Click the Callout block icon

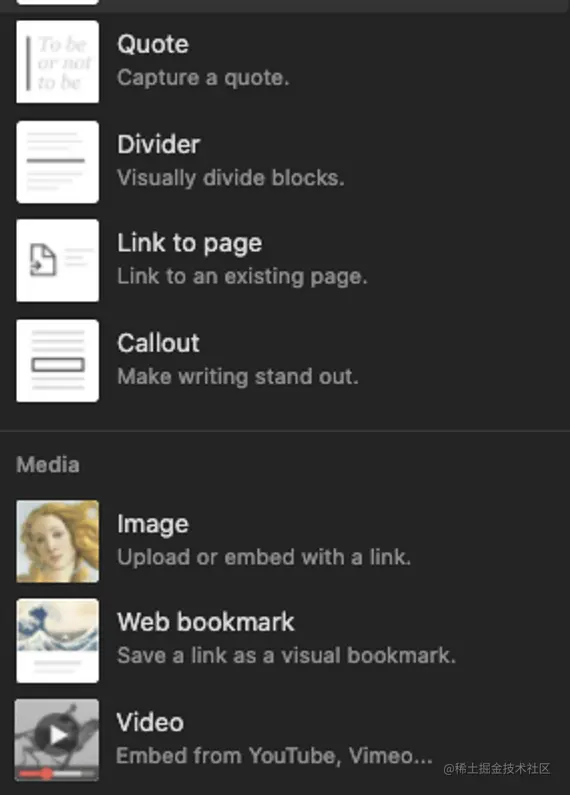57,360
